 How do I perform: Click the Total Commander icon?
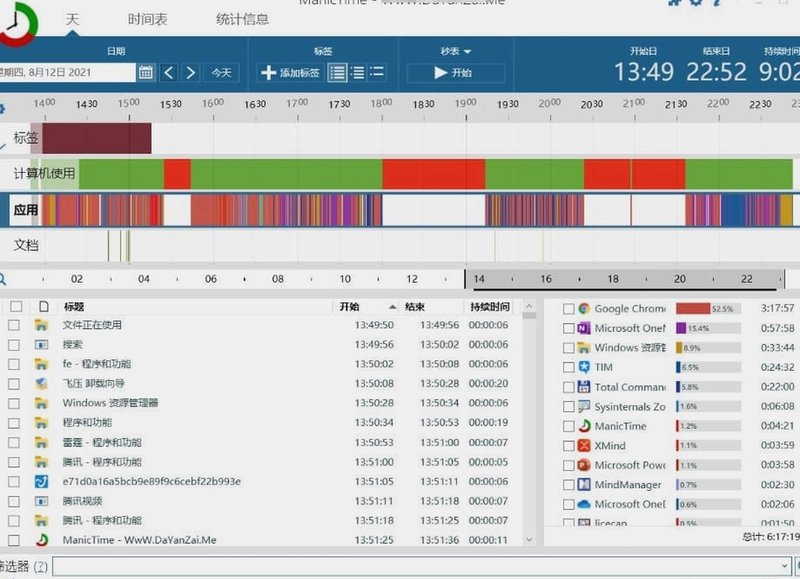[584, 387]
